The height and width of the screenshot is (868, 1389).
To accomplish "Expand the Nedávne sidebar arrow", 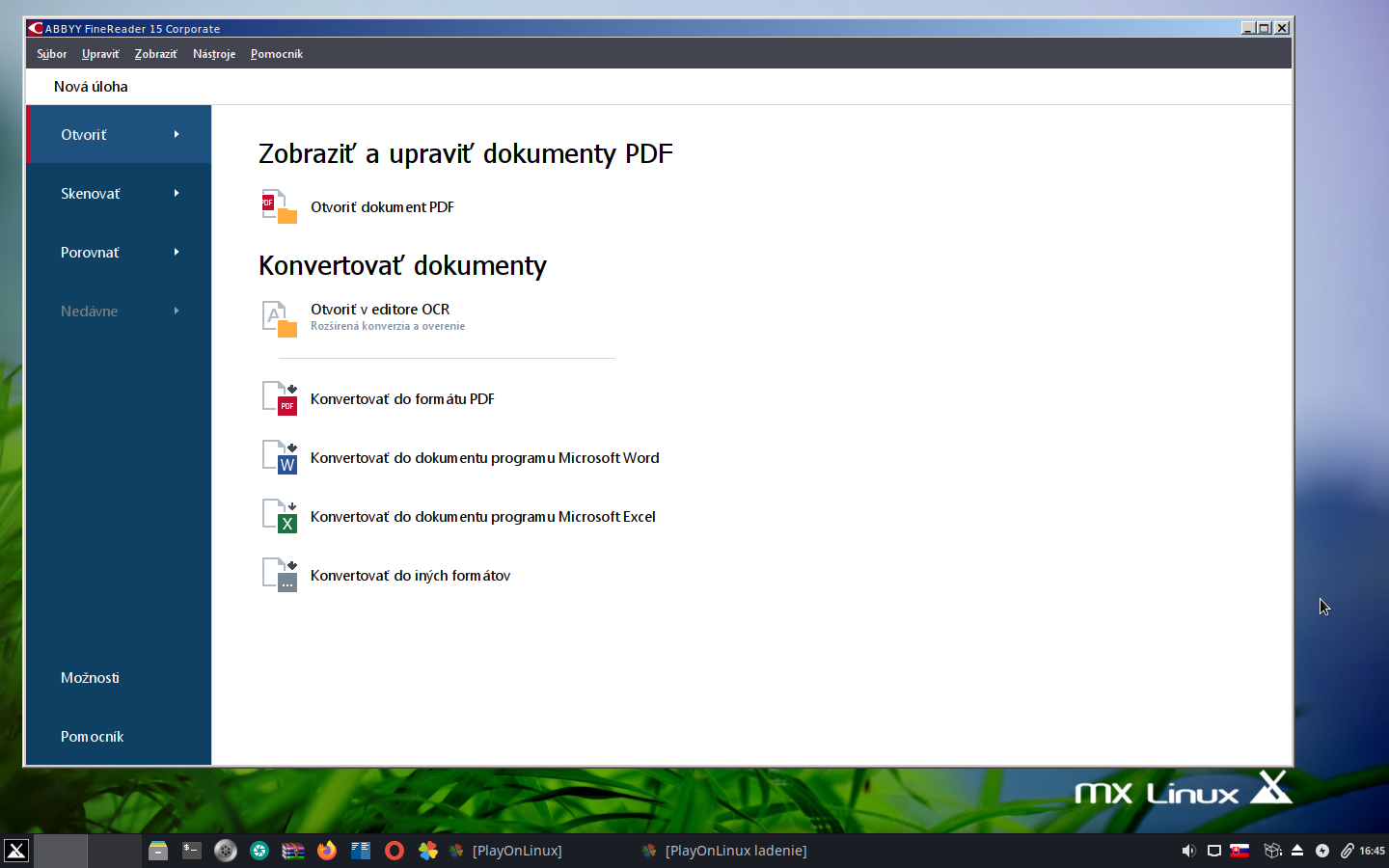I will (x=177, y=311).
